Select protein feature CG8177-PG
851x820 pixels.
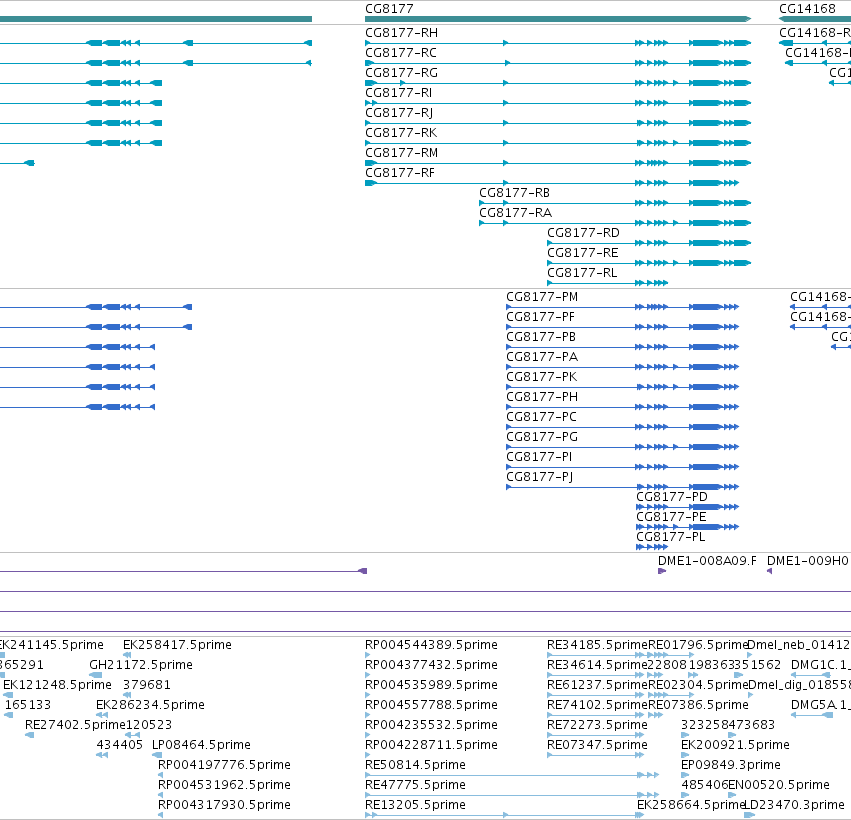click(x=542, y=437)
